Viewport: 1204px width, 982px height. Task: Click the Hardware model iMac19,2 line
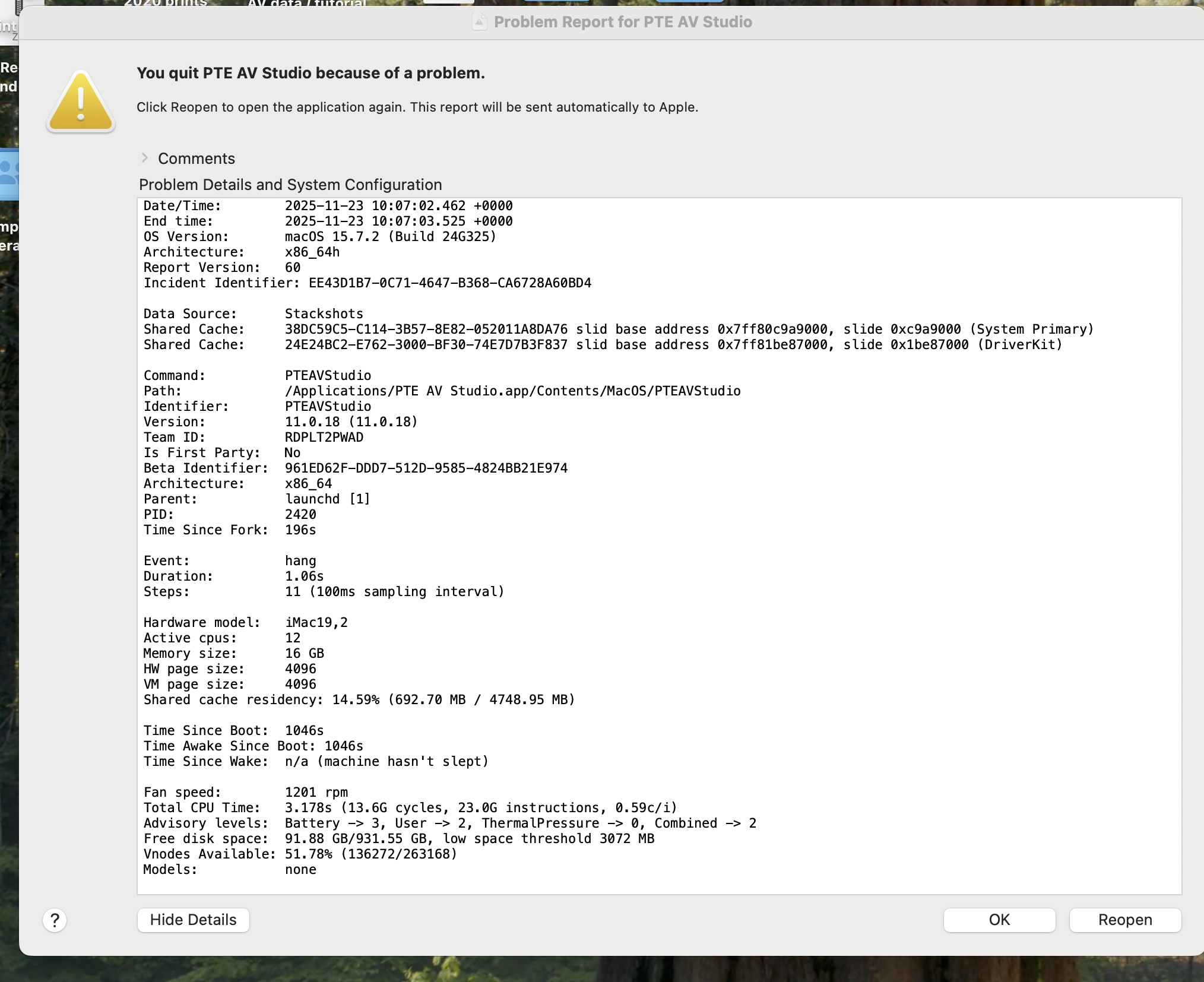[x=245, y=622]
